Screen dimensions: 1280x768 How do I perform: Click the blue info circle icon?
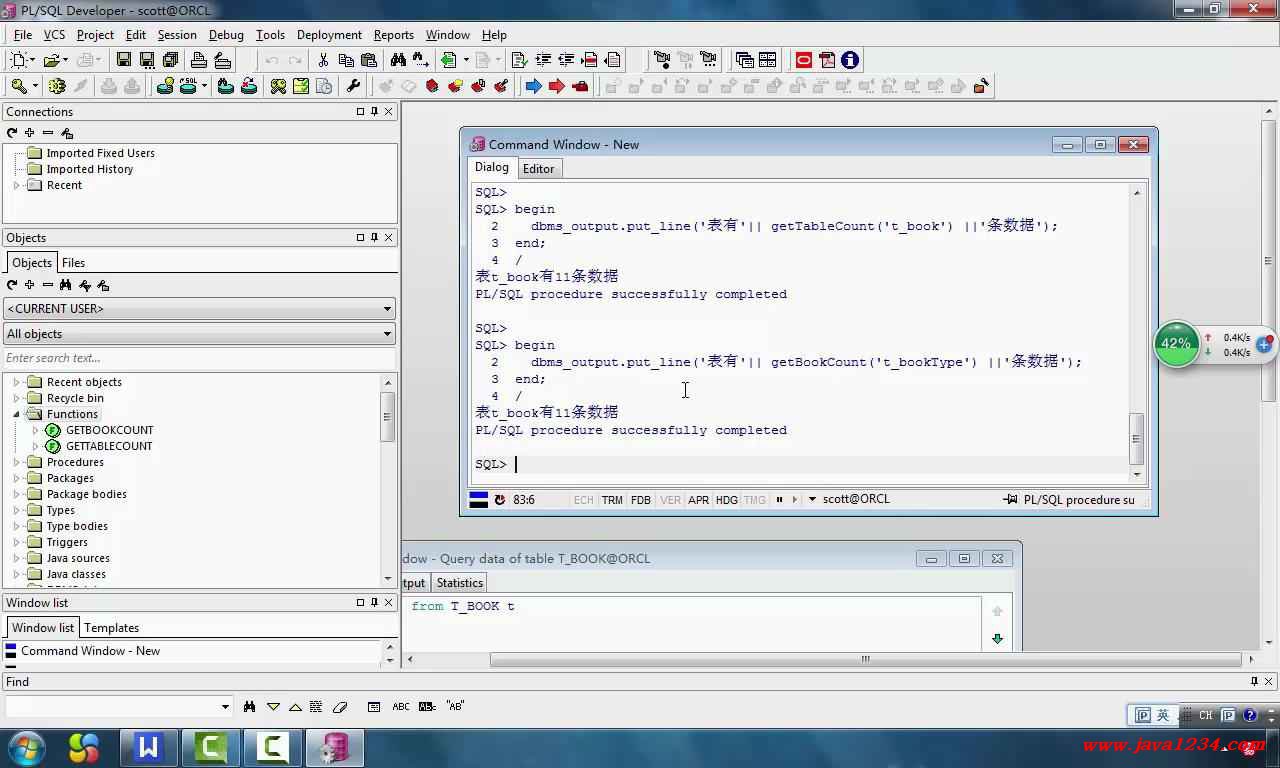coord(850,60)
